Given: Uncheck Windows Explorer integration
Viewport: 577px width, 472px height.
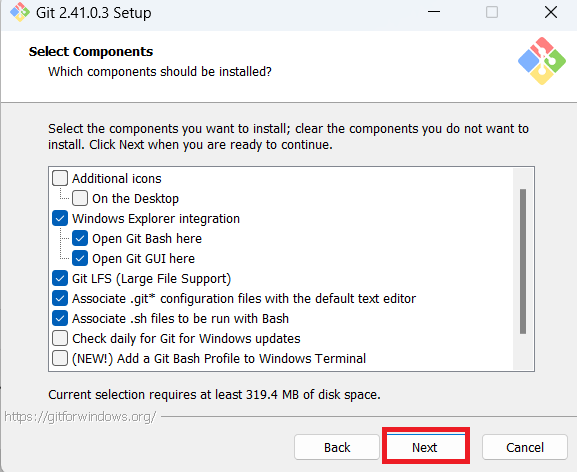Looking at the screenshot, I should pos(60,219).
